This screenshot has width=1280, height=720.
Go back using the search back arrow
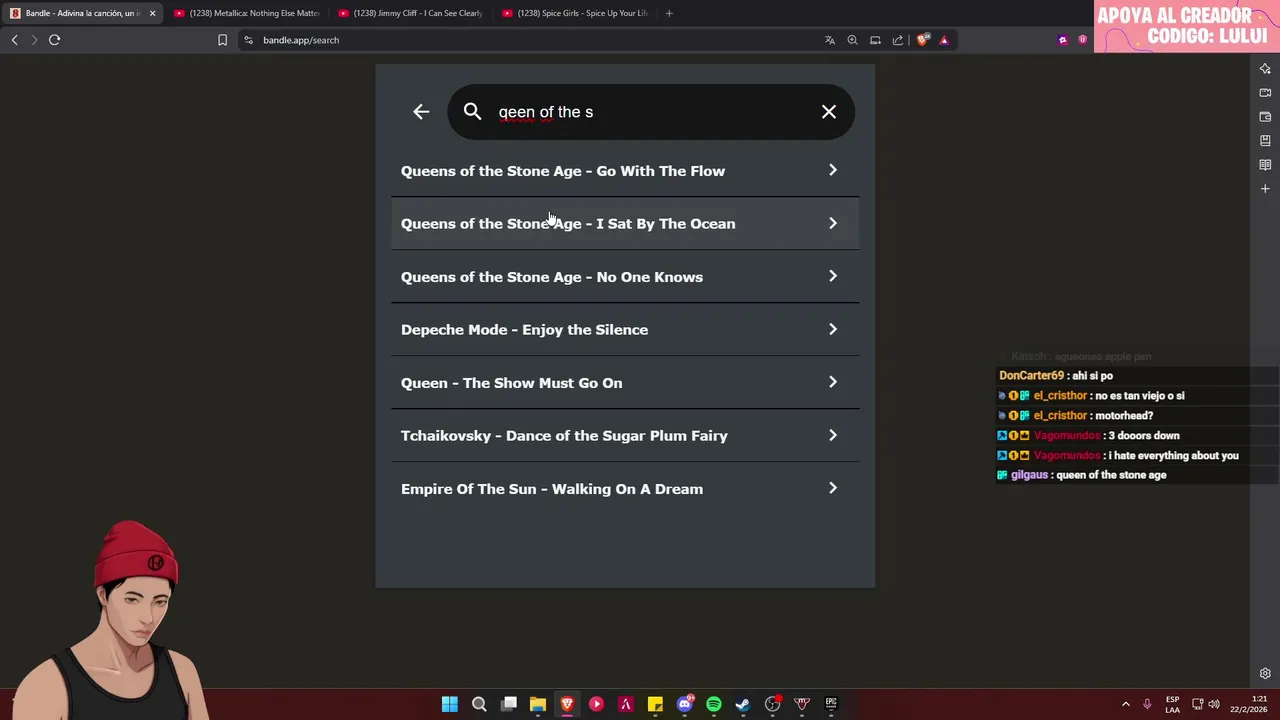point(421,112)
